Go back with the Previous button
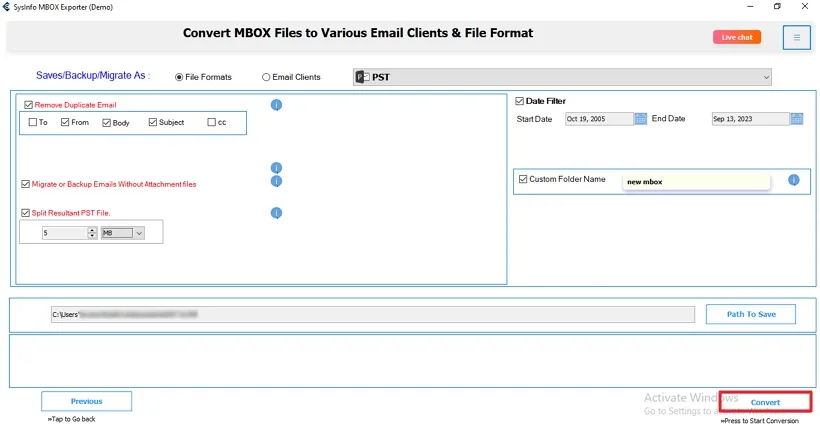The width and height of the screenshot is (820, 437). pyautogui.click(x=86, y=401)
